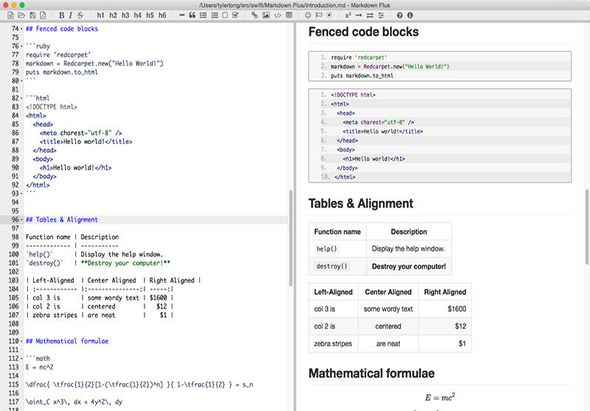Click the fourth document icon before Bold
Screen dimensions: 590x411
click(43, 15)
